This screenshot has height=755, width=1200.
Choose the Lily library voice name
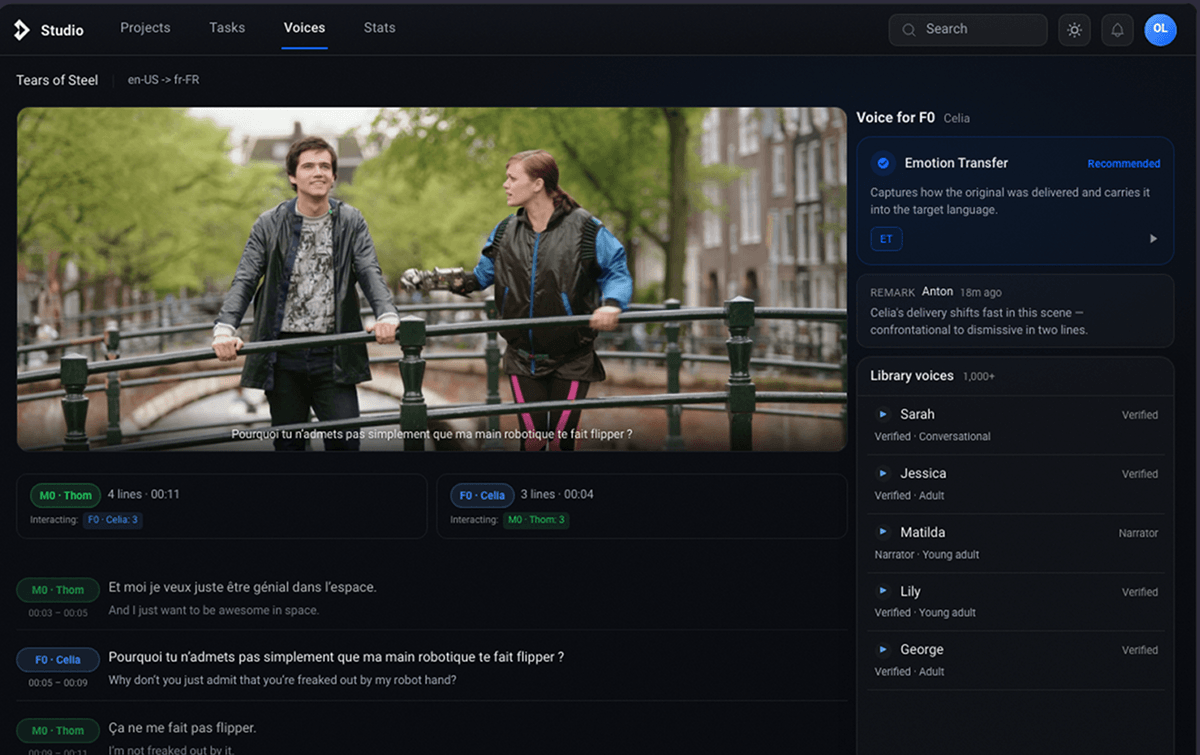coord(910,591)
